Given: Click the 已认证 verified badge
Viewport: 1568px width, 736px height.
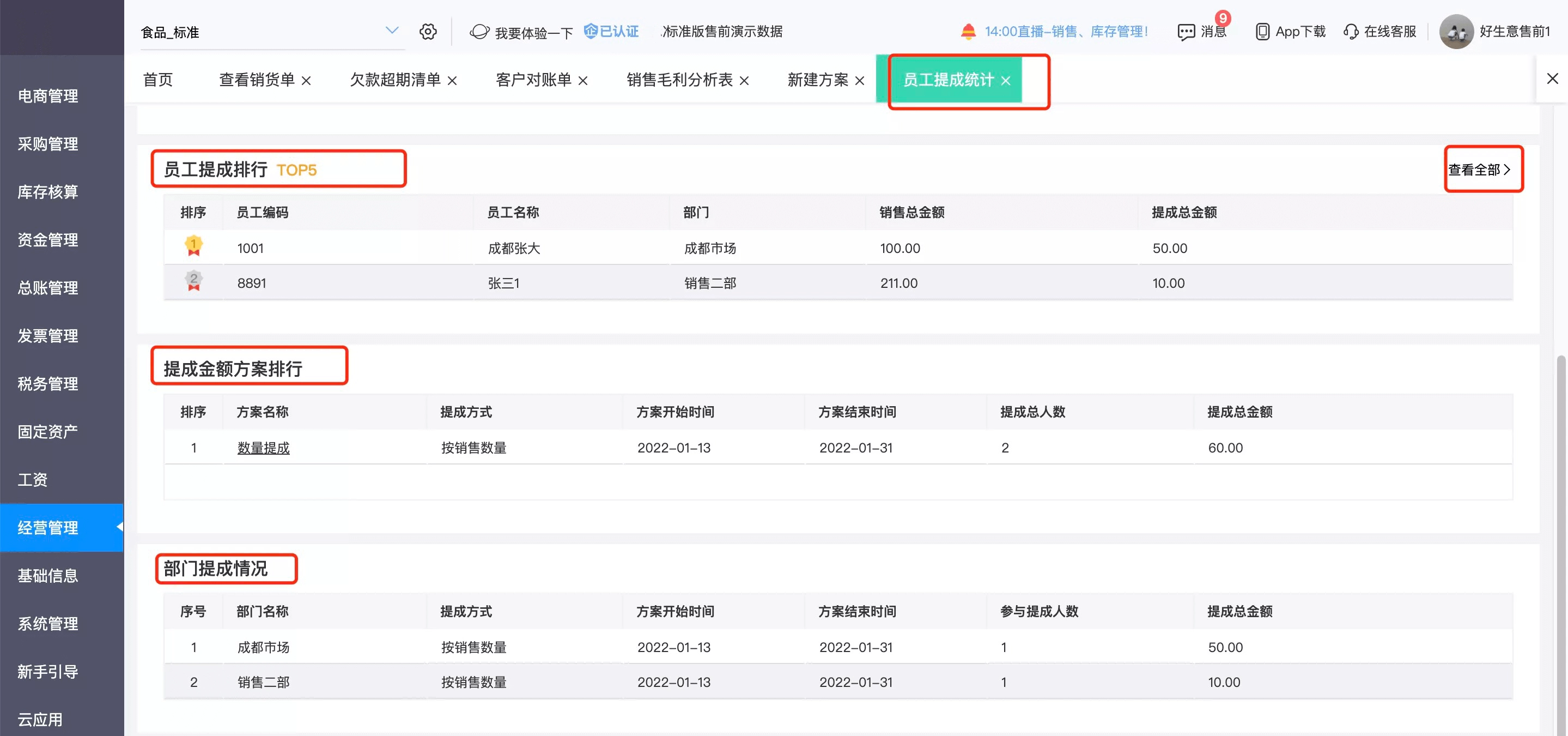Looking at the screenshot, I should click(x=611, y=31).
